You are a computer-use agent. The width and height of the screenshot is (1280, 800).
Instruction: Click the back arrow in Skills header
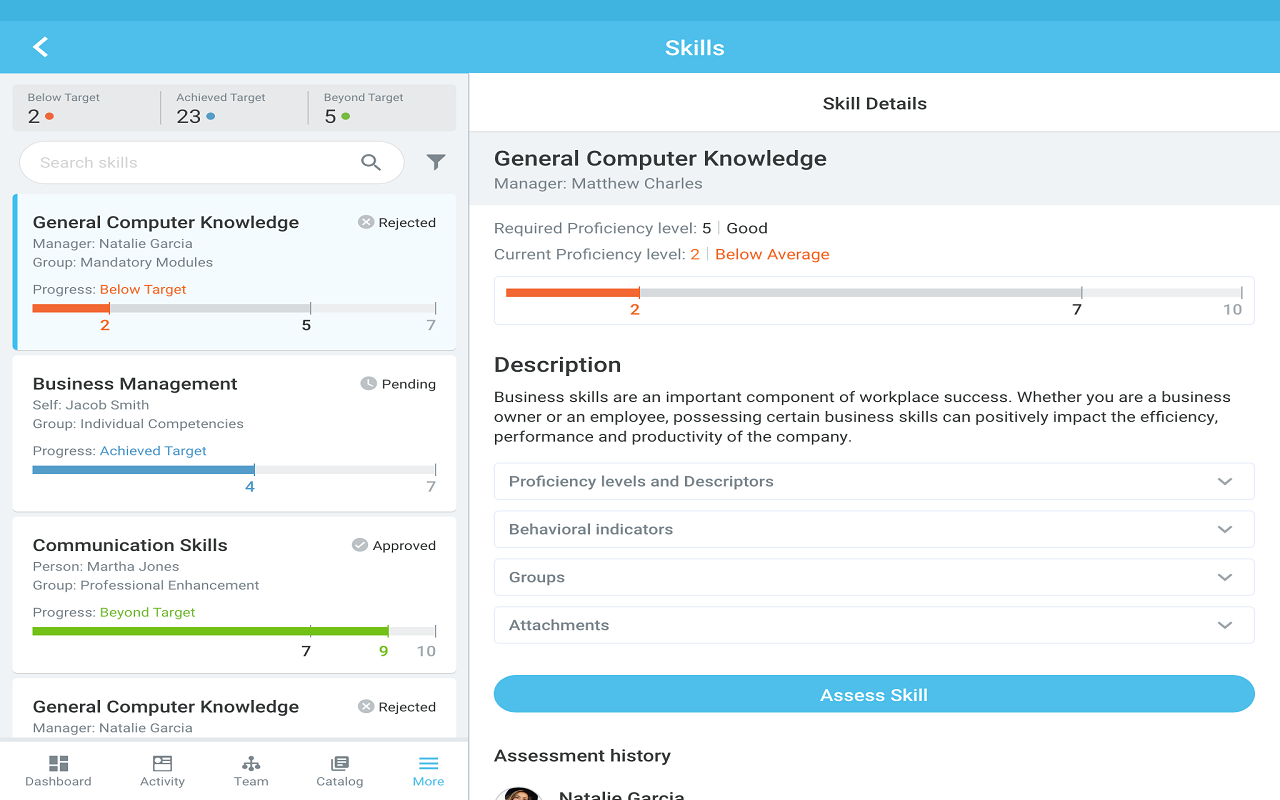coord(40,46)
